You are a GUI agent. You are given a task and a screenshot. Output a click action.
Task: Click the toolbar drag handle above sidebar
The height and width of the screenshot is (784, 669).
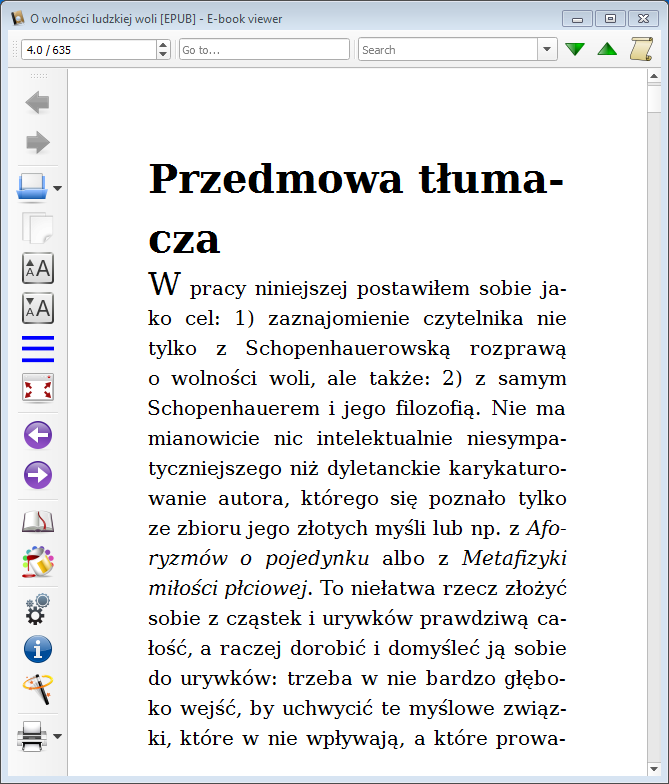point(38,76)
